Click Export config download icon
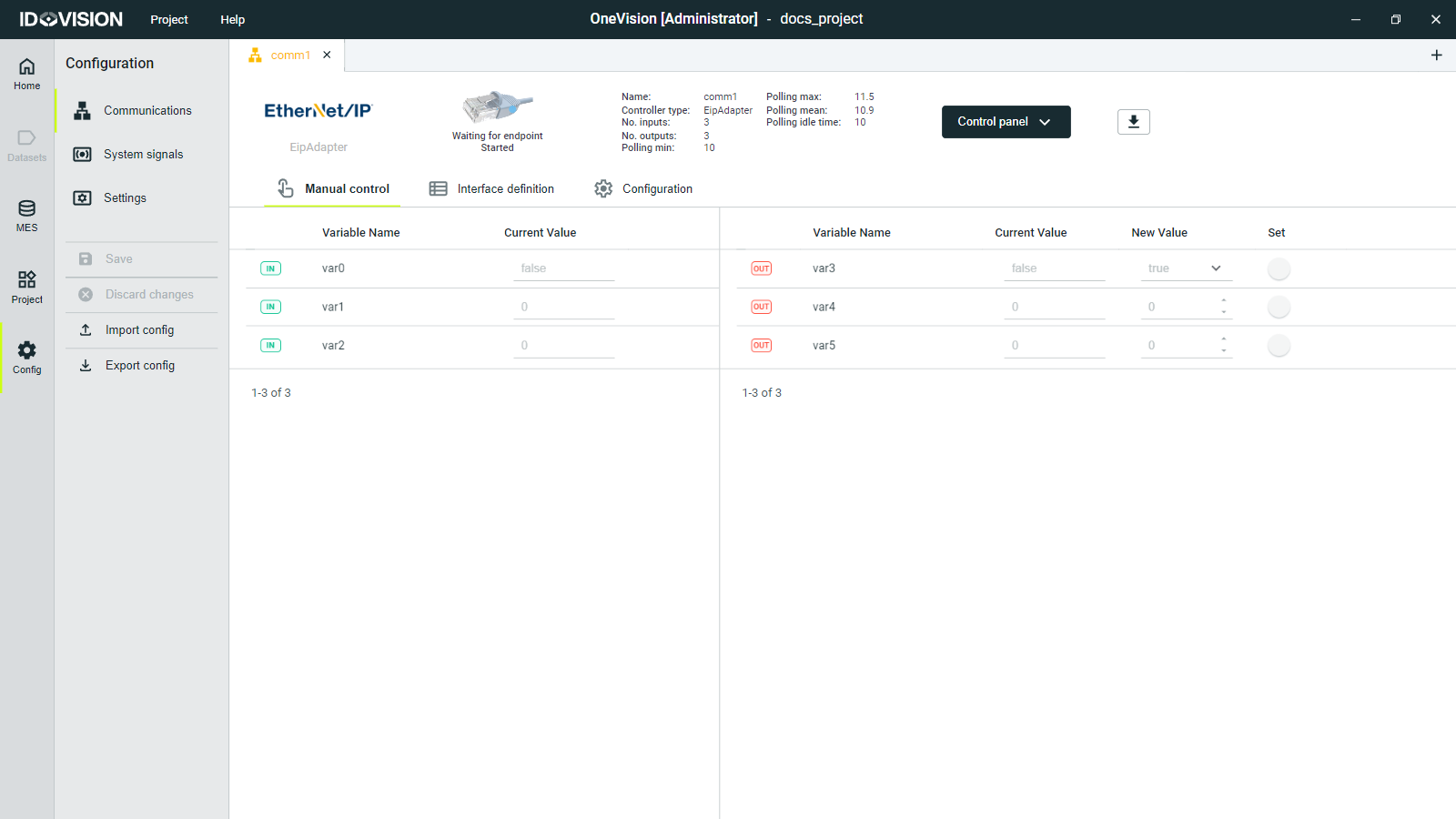 [x=86, y=366]
